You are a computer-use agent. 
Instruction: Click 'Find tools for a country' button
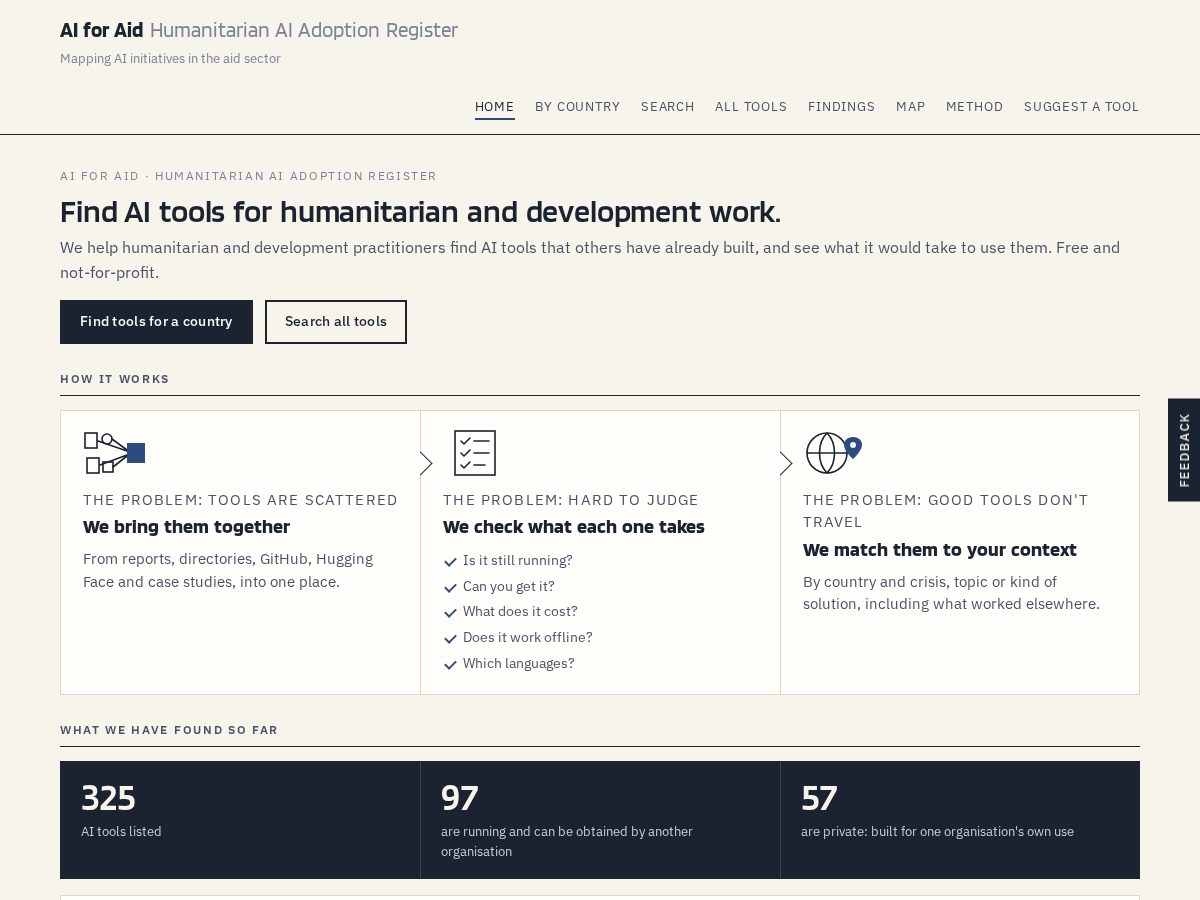pyautogui.click(x=156, y=322)
